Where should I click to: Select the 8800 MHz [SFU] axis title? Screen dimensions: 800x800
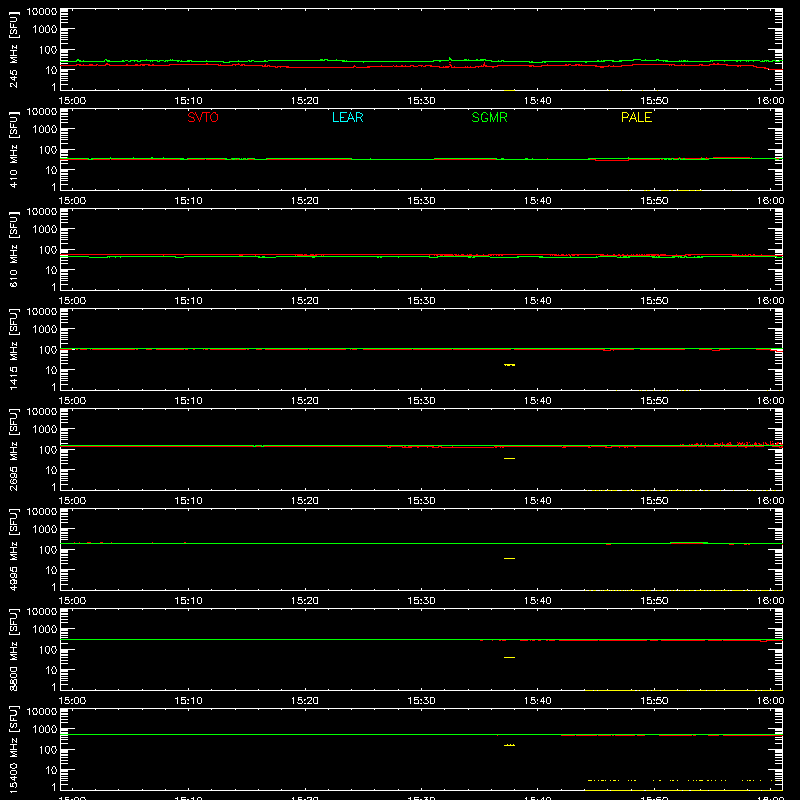[x=13, y=649]
